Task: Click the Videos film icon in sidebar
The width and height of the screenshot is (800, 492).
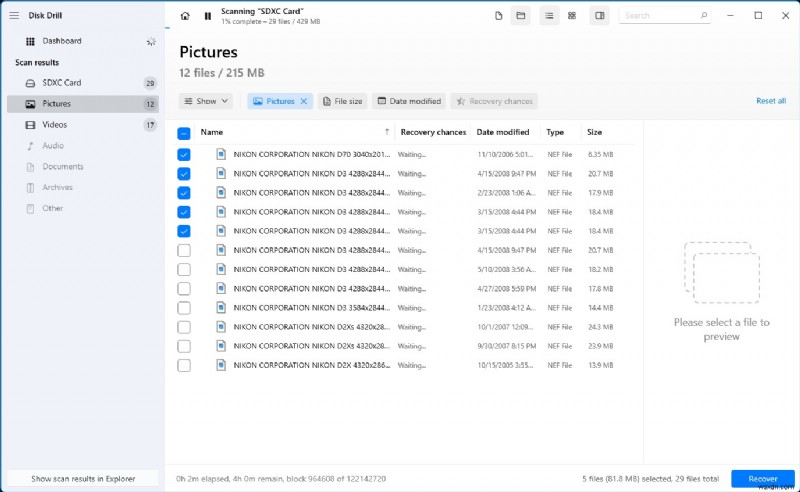Action: (x=30, y=125)
